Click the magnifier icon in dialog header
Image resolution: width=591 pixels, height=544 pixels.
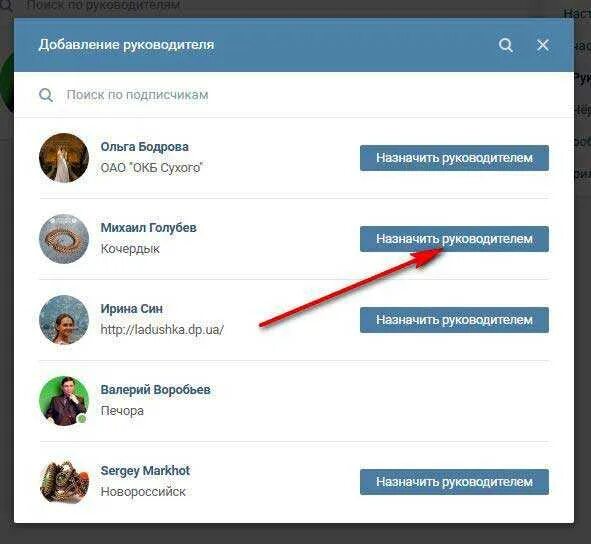point(505,45)
